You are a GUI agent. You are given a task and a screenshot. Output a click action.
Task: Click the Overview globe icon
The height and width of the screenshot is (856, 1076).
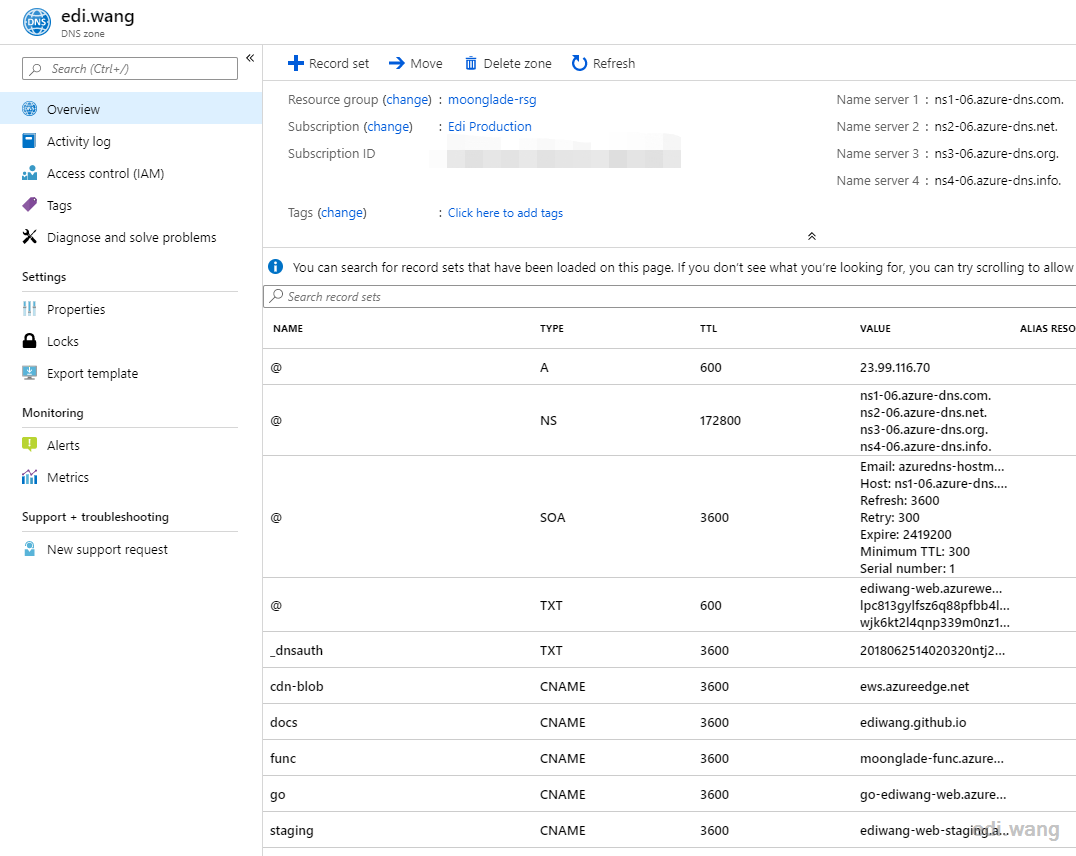[30, 108]
